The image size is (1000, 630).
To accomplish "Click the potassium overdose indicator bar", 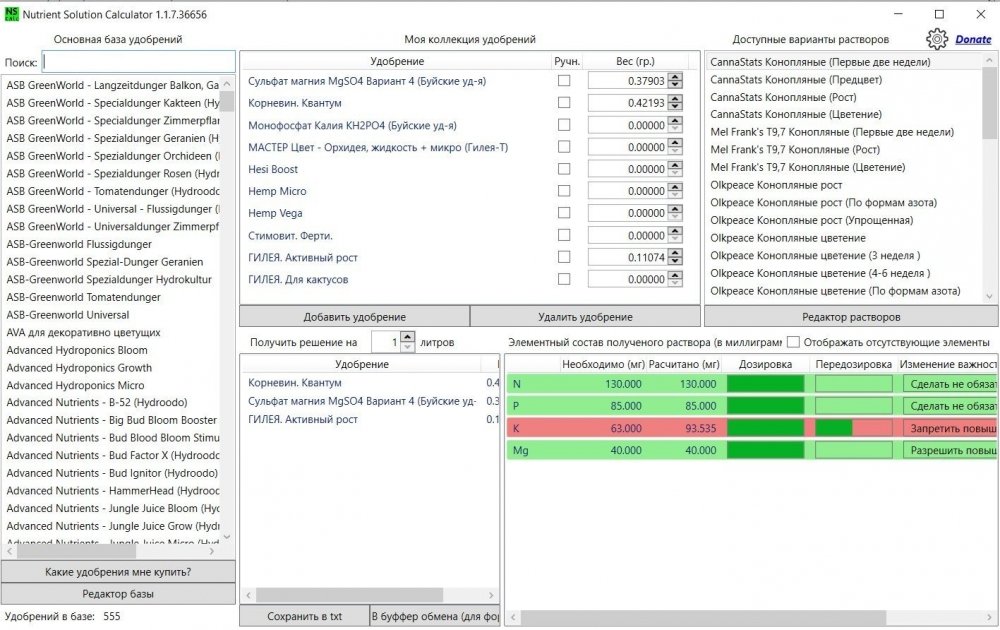I will pos(853,428).
